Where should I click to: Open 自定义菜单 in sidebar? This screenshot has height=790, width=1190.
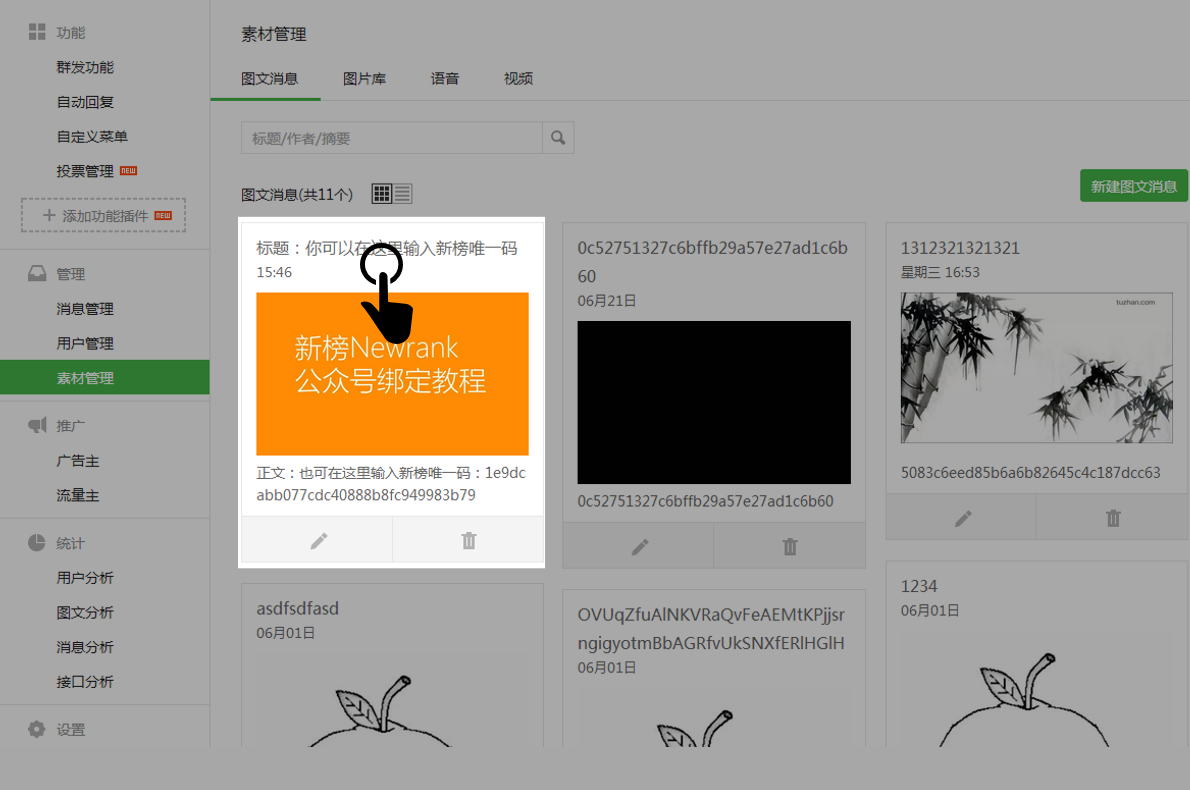click(x=92, y=137)
